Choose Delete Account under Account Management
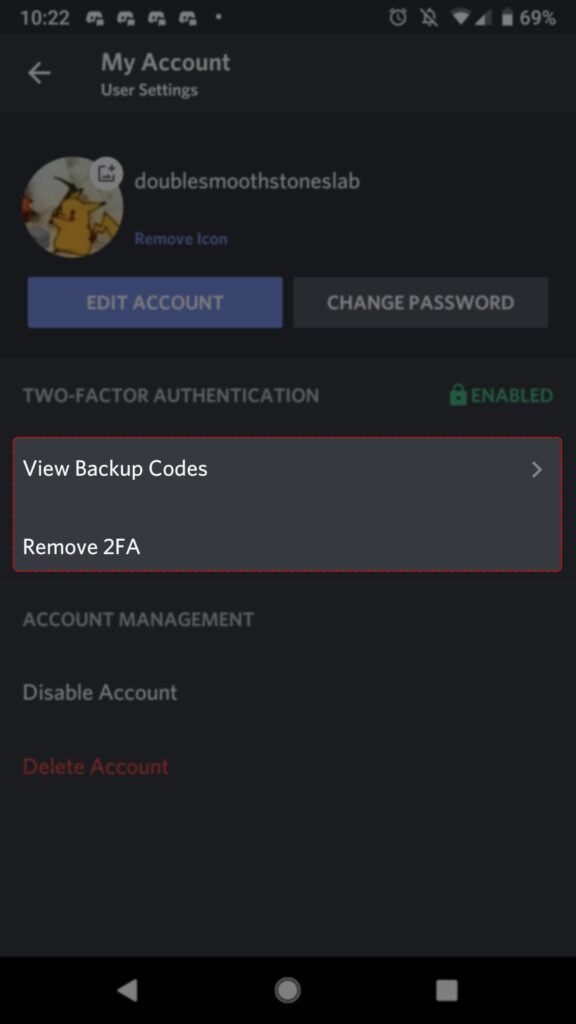The image size is (576, 1024). (96, 767)
